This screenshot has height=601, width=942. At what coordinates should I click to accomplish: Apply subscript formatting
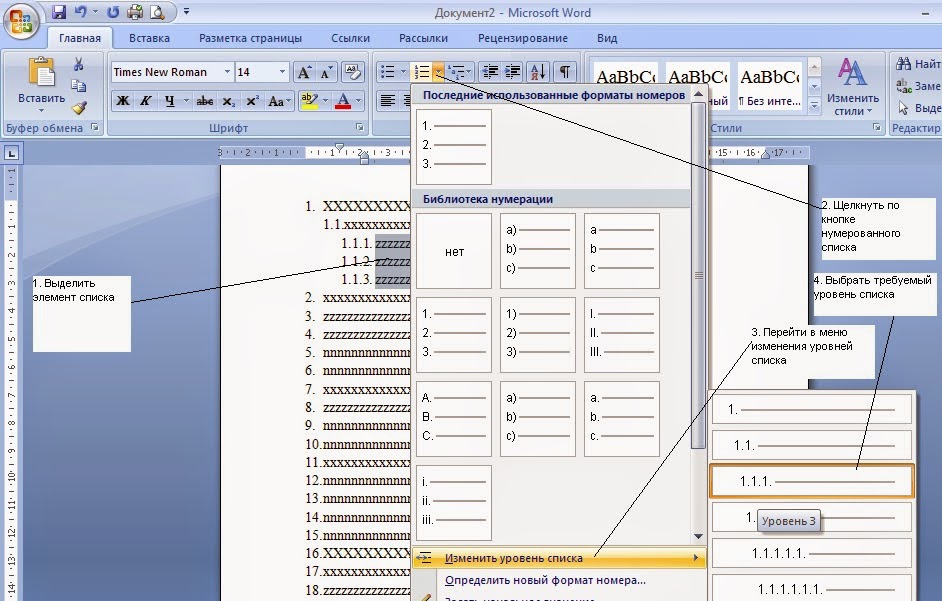(x=228, y=101)
